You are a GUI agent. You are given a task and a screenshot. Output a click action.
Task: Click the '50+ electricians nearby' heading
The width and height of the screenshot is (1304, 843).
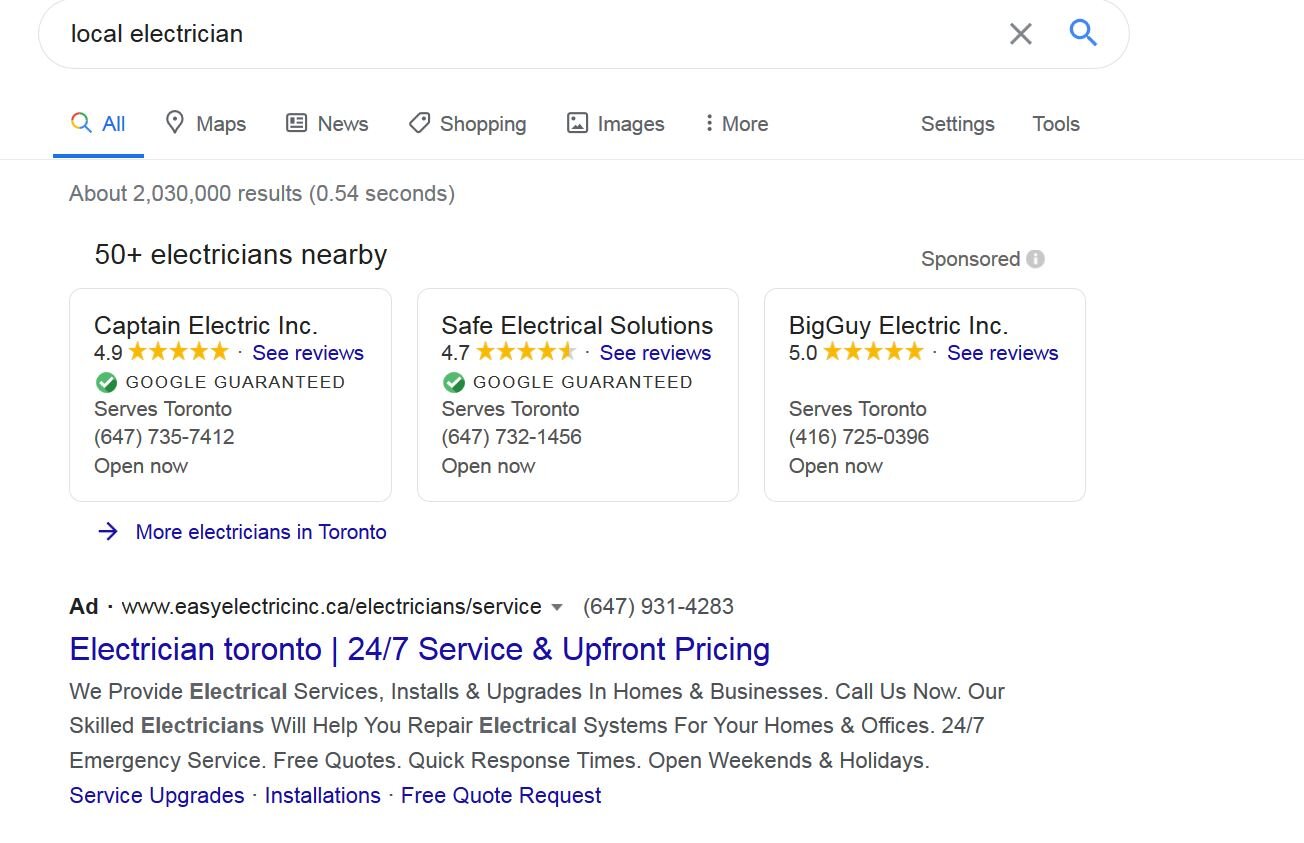240,255
